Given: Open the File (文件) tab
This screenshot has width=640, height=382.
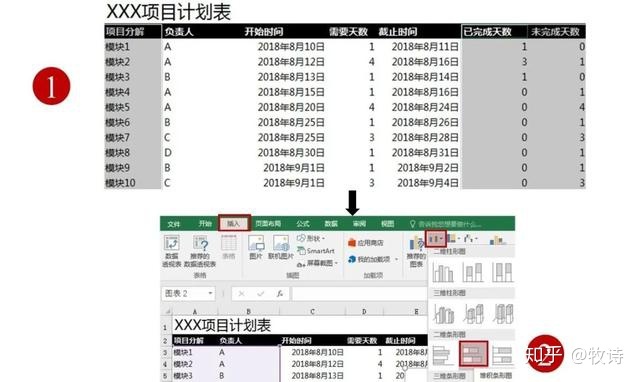Looking at the screenshot, I should [173, 224].
